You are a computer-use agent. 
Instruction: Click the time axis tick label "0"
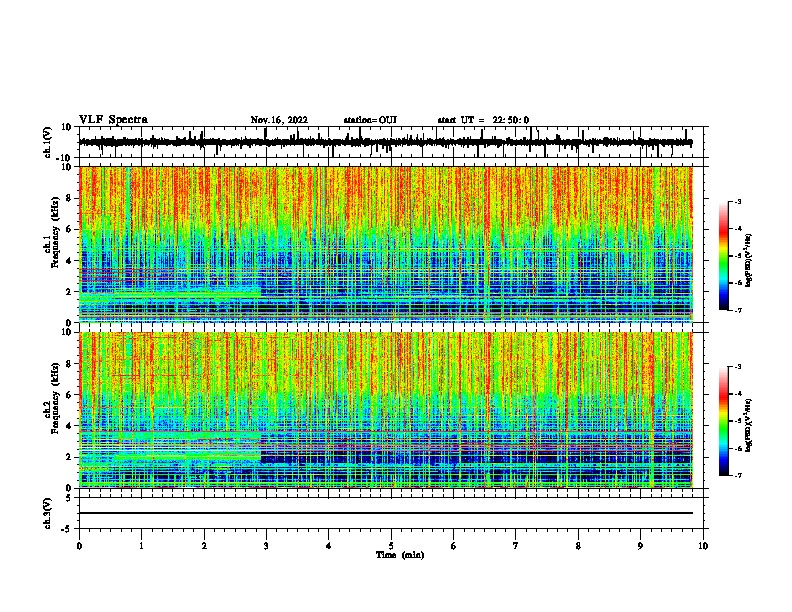tap(79, 546)
